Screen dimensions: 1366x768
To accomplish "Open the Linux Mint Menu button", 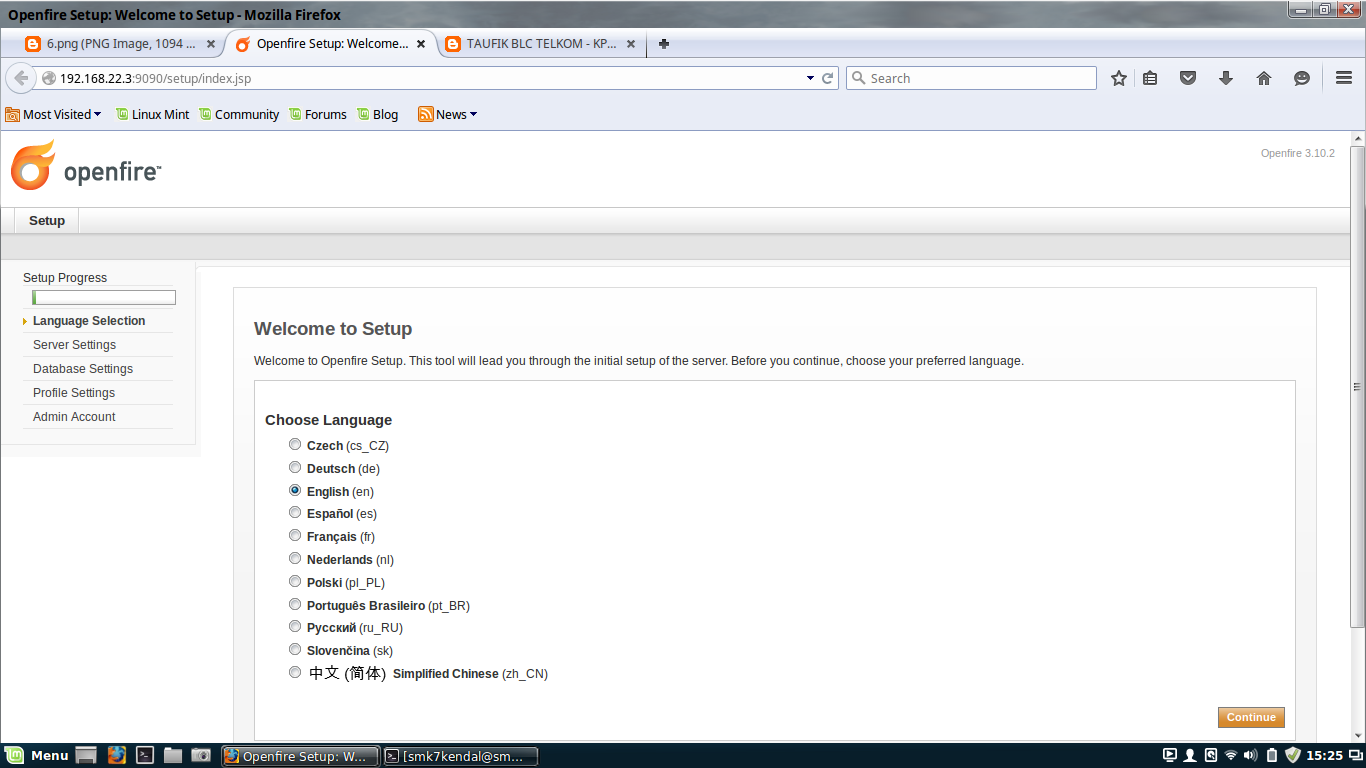I will click(x=37, y=755).
